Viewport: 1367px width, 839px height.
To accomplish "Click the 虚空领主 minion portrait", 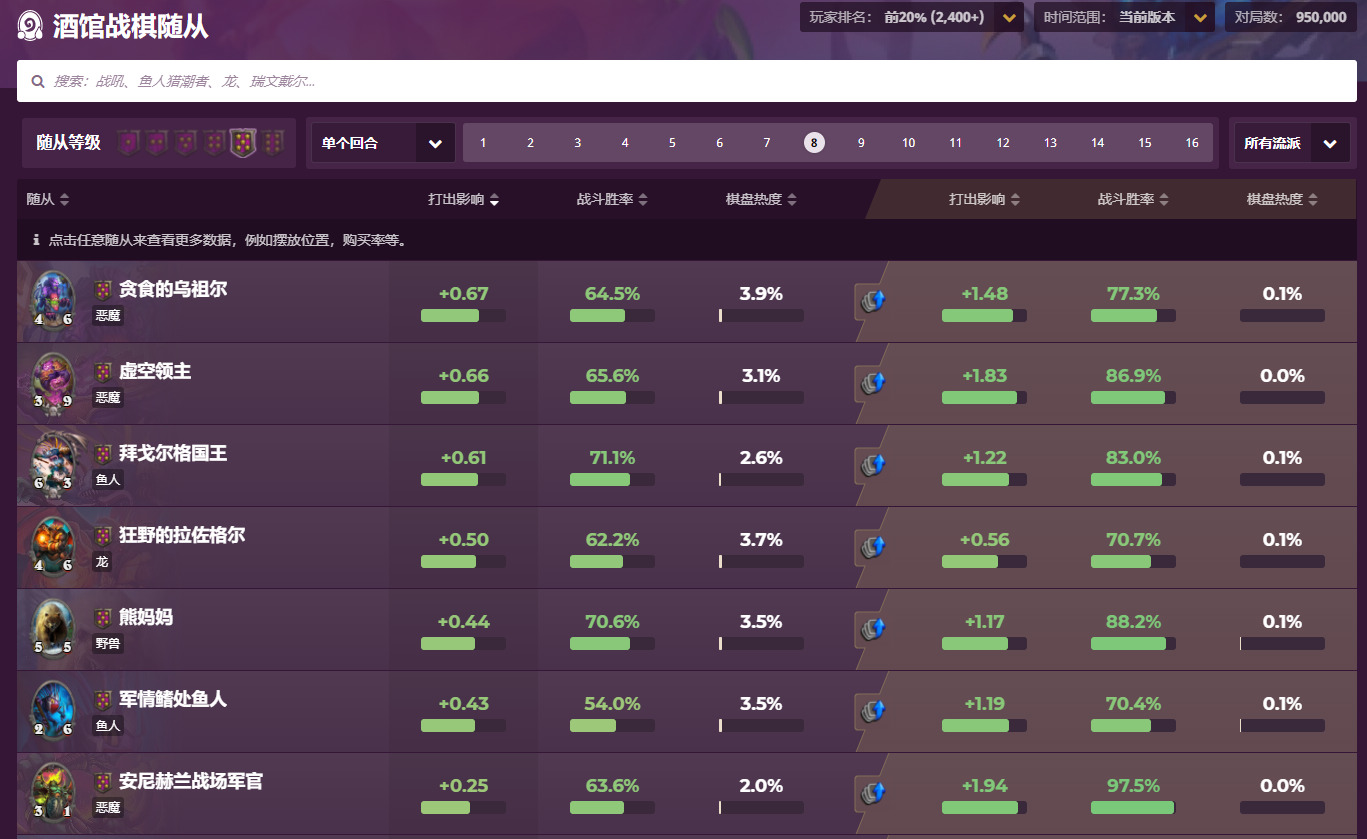I will [53, 383].
